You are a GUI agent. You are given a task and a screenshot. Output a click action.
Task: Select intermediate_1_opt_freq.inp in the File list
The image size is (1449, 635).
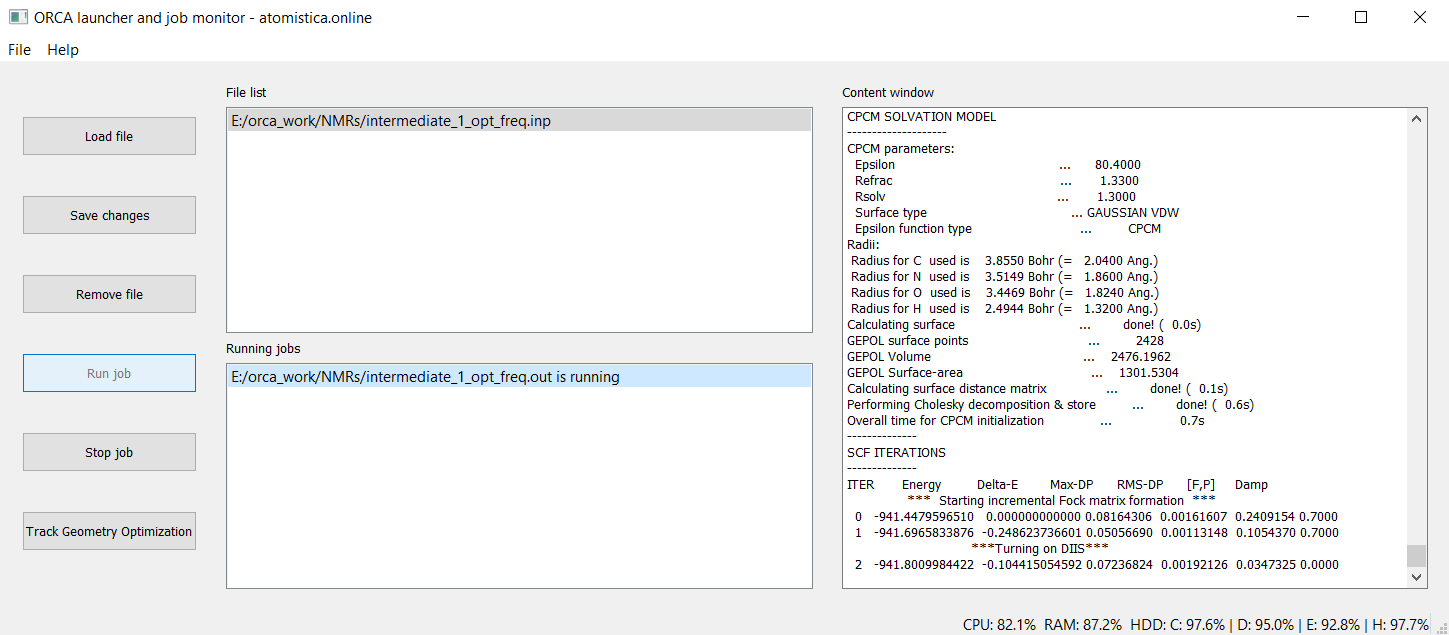click(x=390, y=121)
